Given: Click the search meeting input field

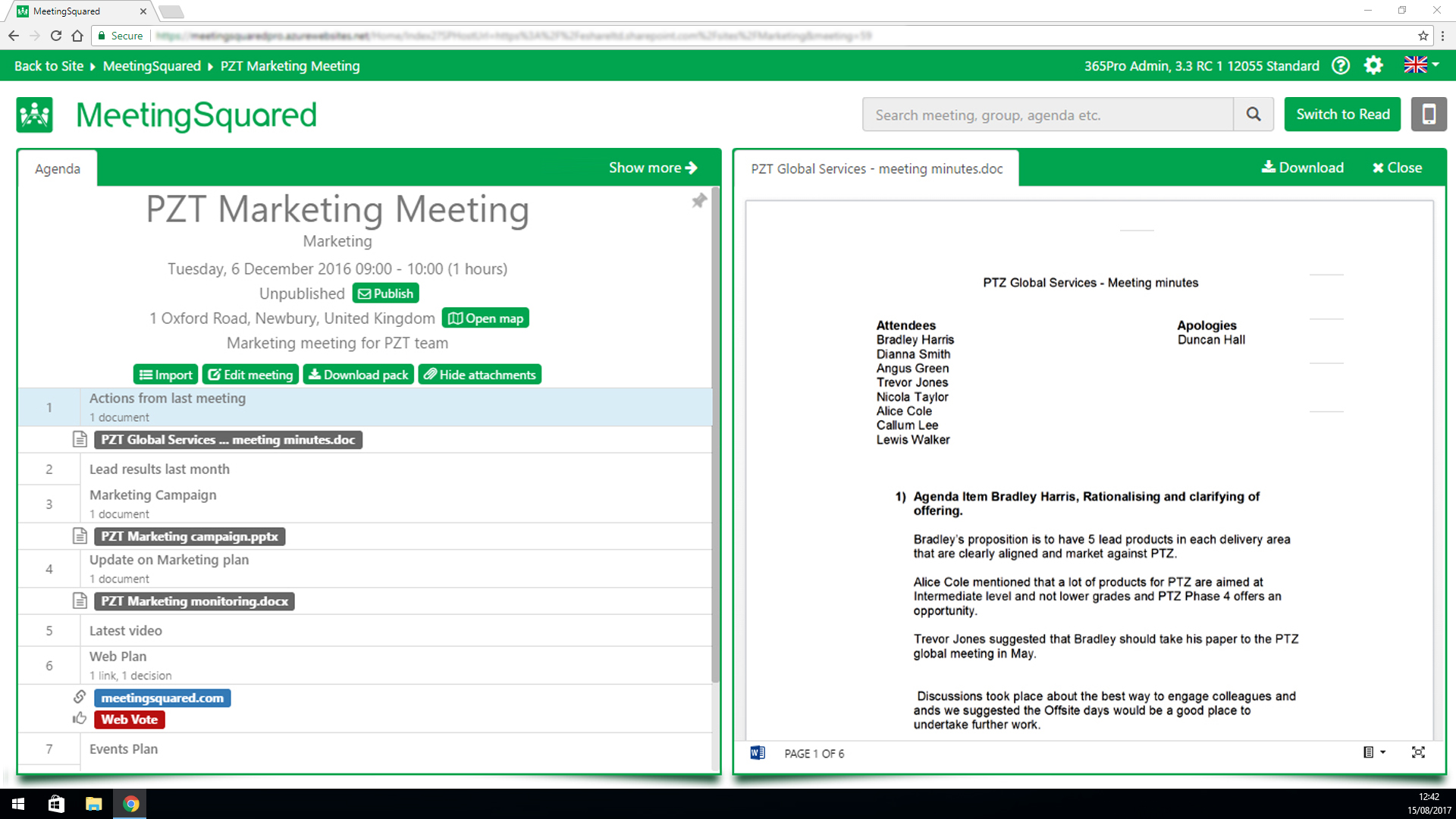Looking at the screenshot, I should click(1047, 115).
